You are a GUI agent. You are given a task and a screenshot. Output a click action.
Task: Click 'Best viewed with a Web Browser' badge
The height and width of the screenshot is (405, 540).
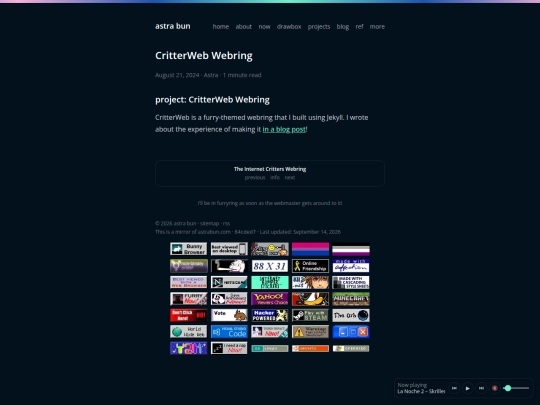[x=188, y=282]
